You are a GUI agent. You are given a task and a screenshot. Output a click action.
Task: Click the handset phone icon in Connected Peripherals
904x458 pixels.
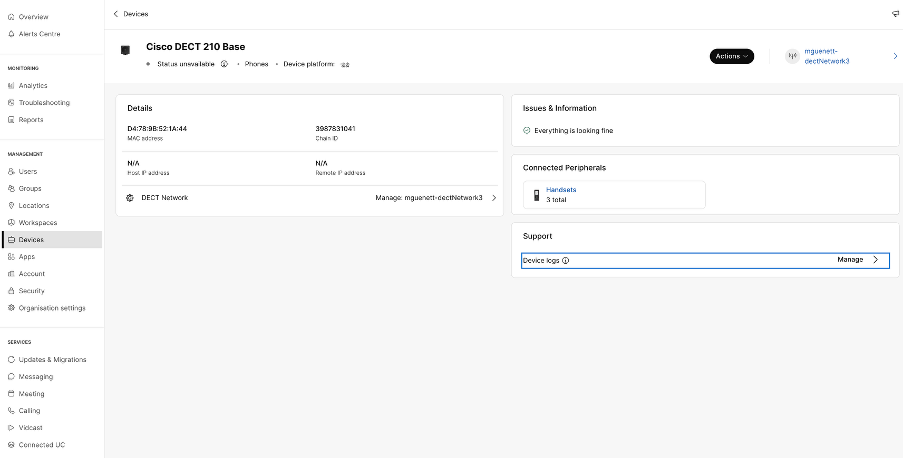536,195
